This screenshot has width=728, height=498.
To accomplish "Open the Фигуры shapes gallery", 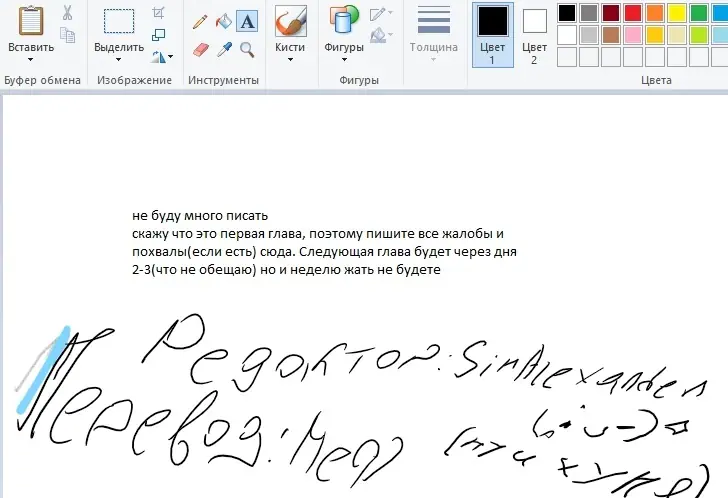I will coord(344,60).
